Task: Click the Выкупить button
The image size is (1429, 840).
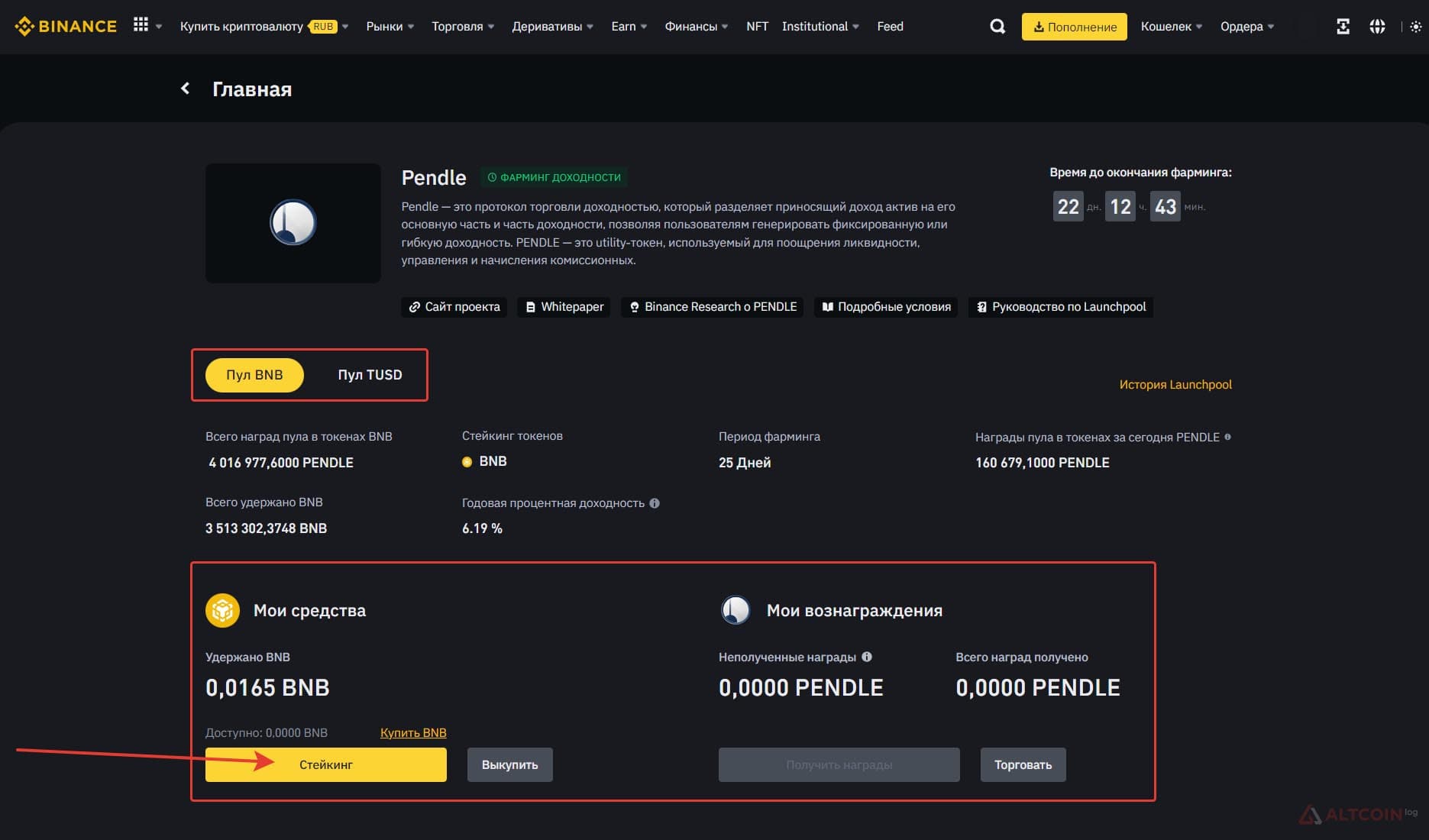Action: tap(509, 764)
